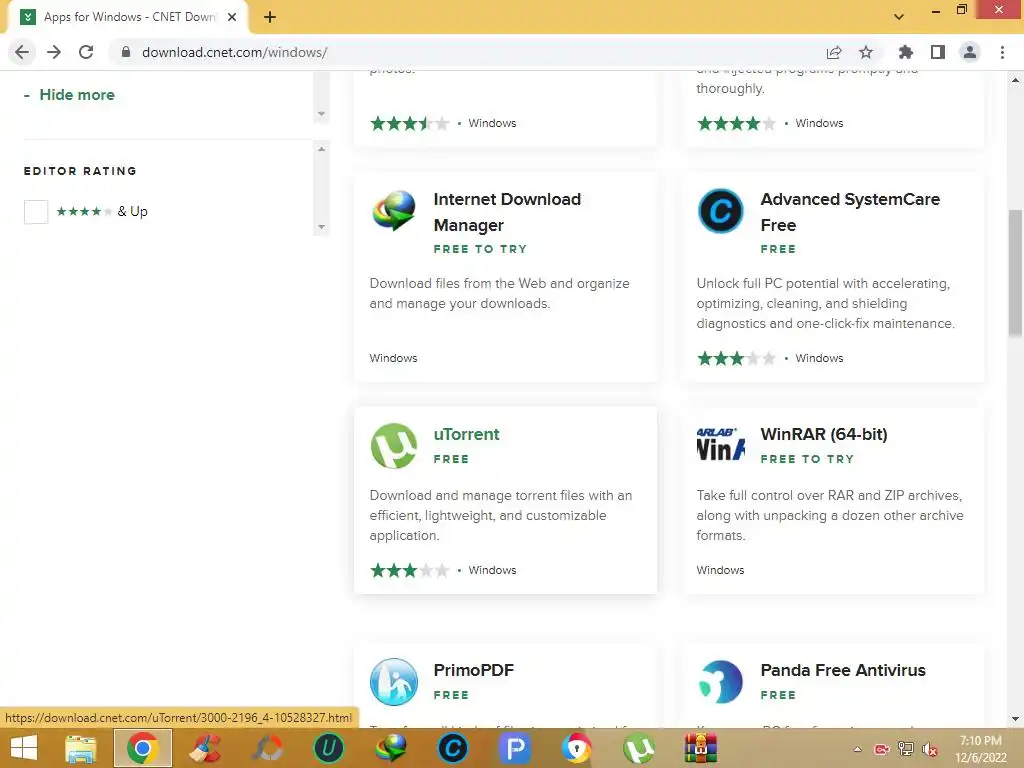This screenshot has height=768, width=1024.
Task: Click the network tray icon
Action: tap(906, 749)
